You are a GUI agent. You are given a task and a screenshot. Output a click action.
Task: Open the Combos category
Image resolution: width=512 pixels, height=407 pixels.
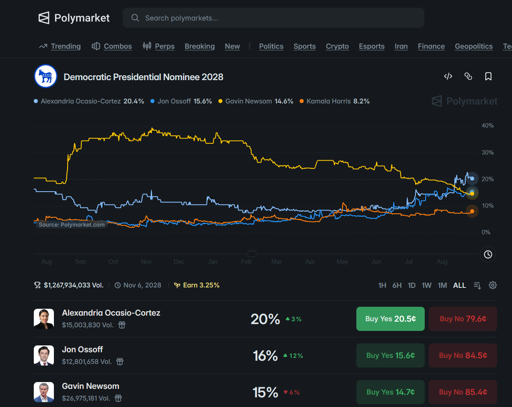point(118,47)
